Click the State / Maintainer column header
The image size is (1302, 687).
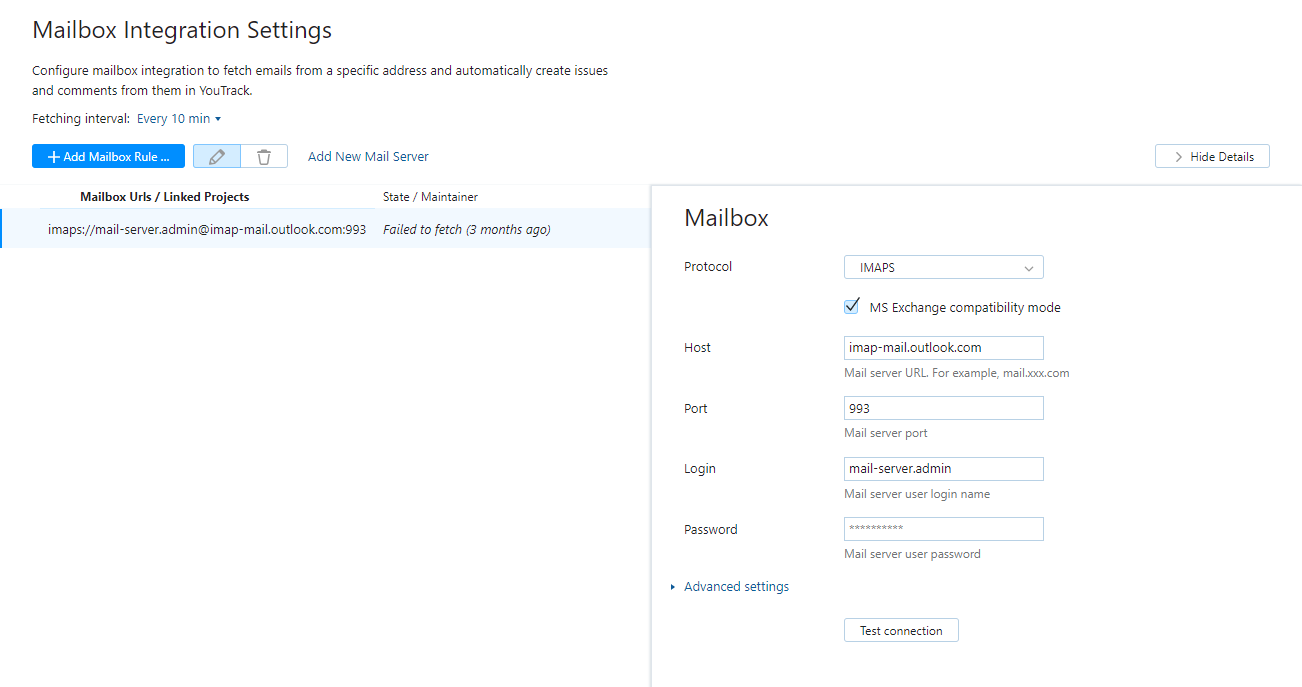(430, 196)
